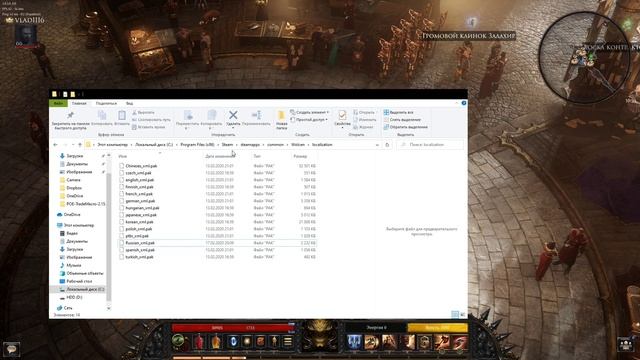Click the orange potion icon in game bar
Image resolution: width=640 pixels, height=360 pixels.
[x=216, y=341]
